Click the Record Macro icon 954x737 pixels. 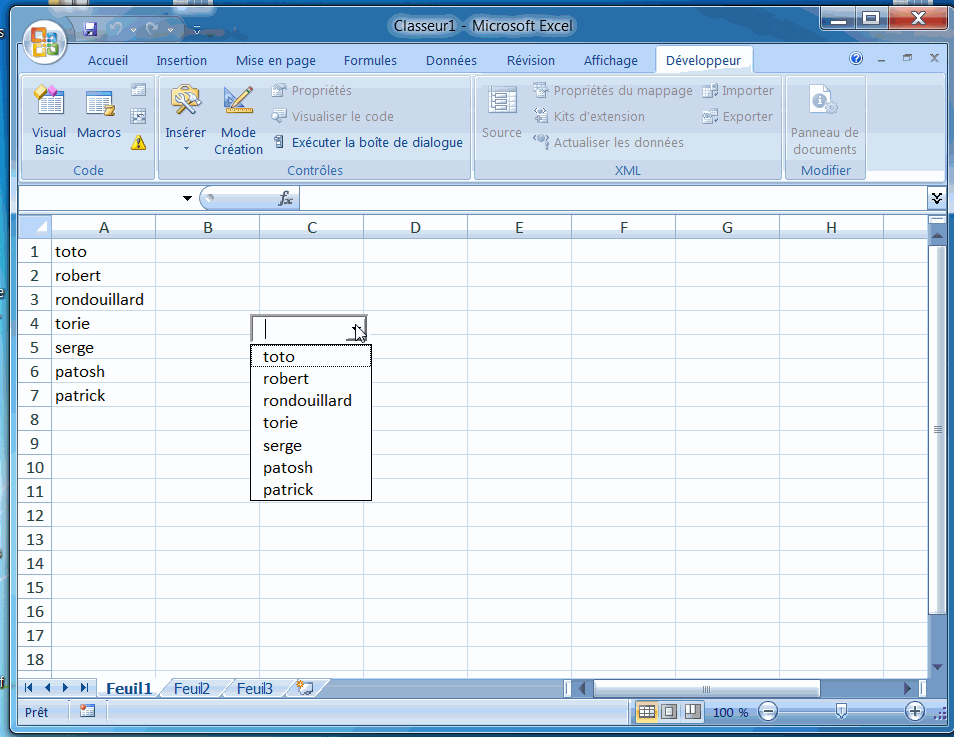click(139, 89)
